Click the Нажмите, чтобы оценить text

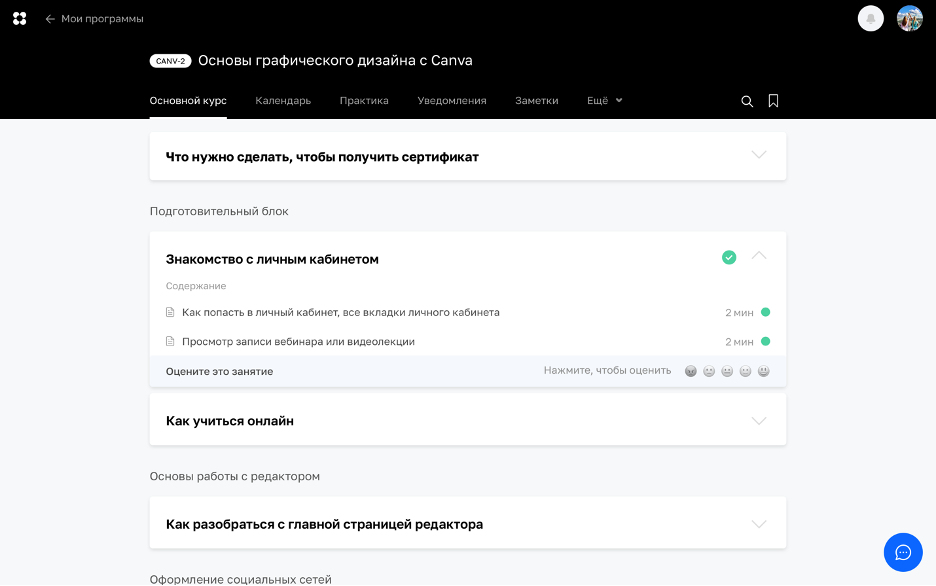pyautogui.click(x=607, y=371)
